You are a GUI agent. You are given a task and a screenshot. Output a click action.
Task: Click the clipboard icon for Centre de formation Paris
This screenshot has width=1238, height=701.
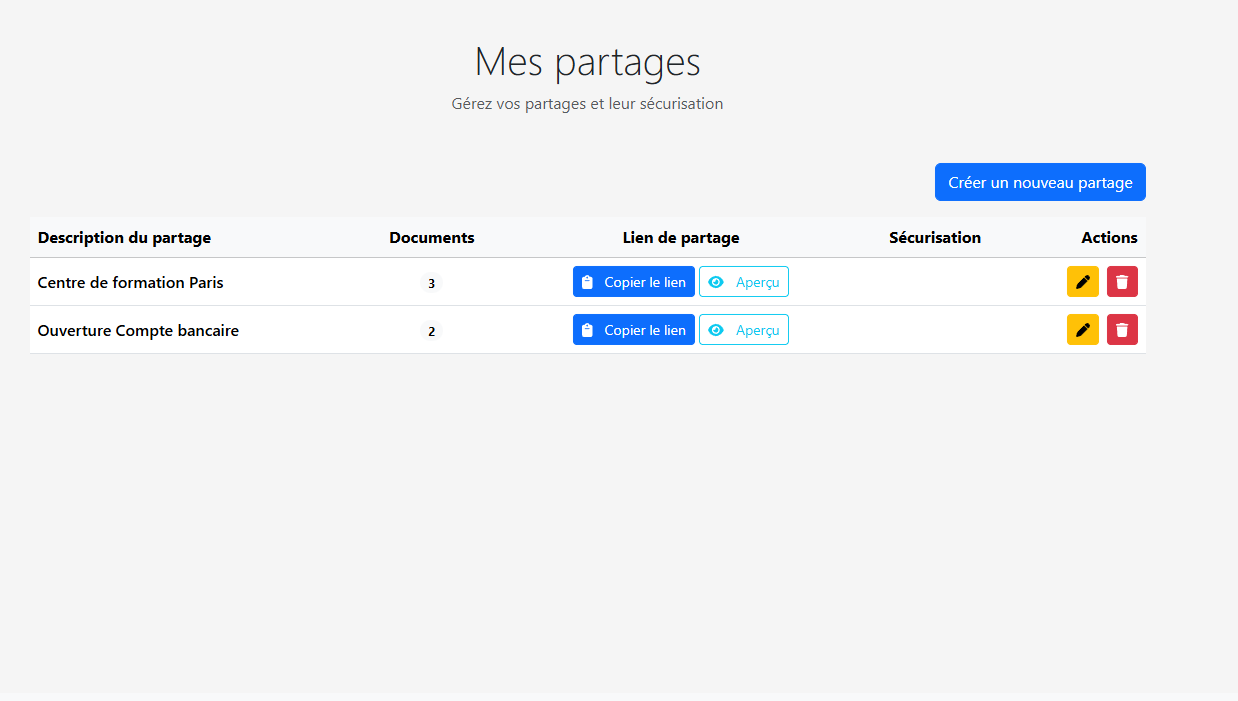587,281
